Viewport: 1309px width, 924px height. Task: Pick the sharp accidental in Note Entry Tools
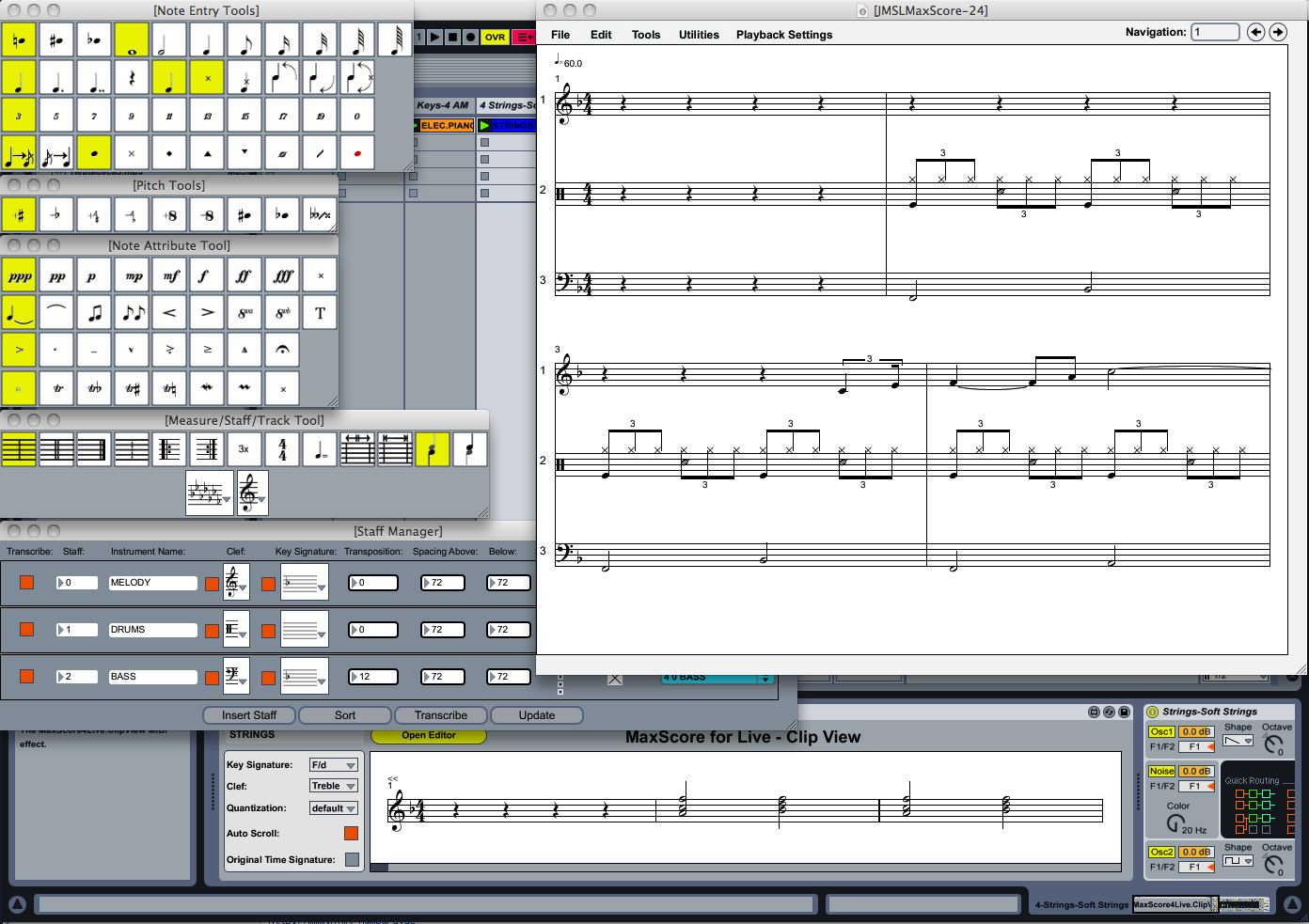(x=56, y=39)
